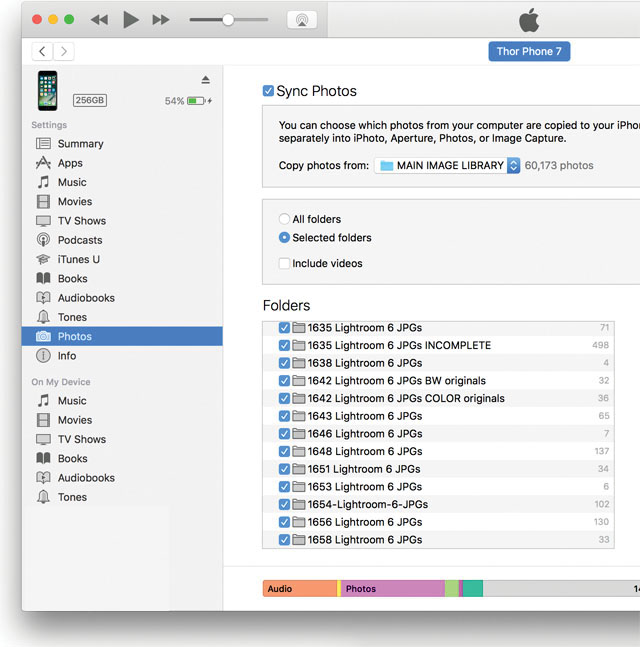
Task: Enable the Include videos checkbox
Action: [284, 263]
